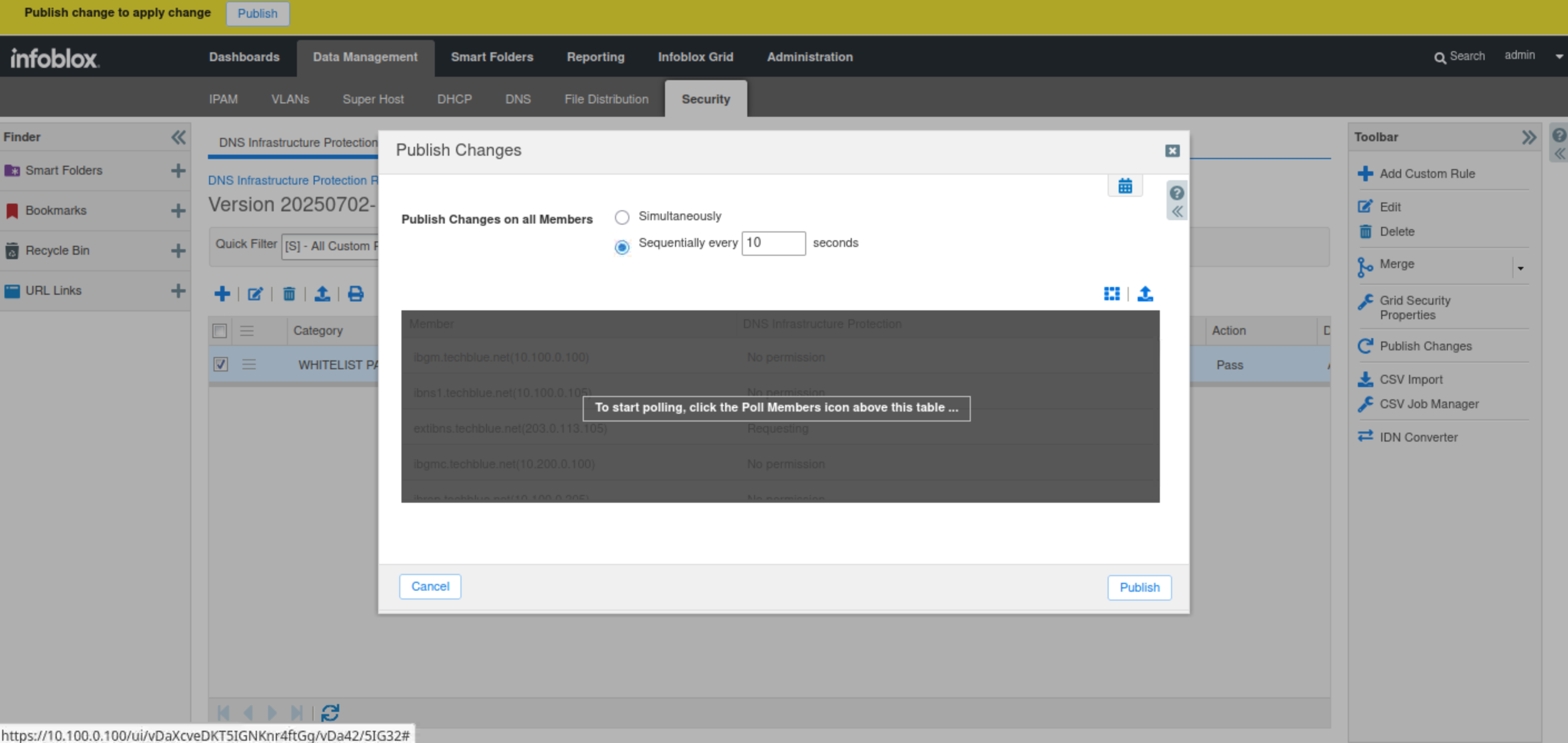Click the DNS Infrastructure Protection breadcrumb link
The width and height of the screenshot is (1568, 743).
pos(293,180)
